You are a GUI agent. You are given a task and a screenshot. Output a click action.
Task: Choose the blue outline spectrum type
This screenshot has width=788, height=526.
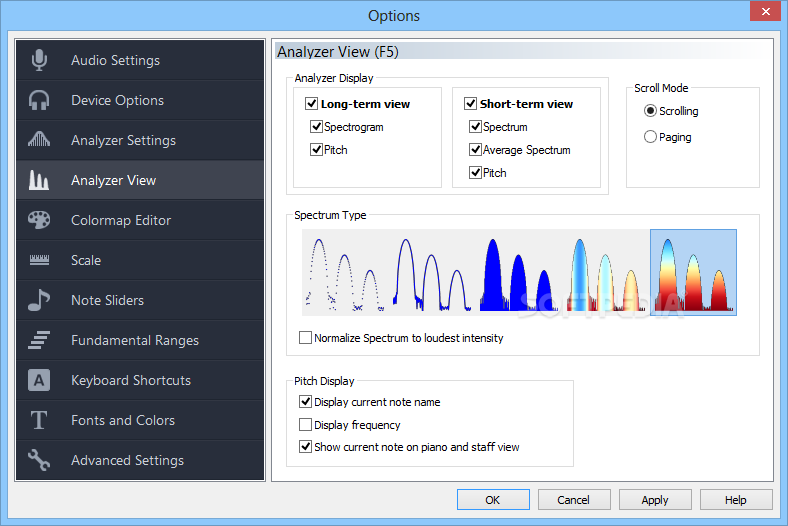tap(432, 273)
